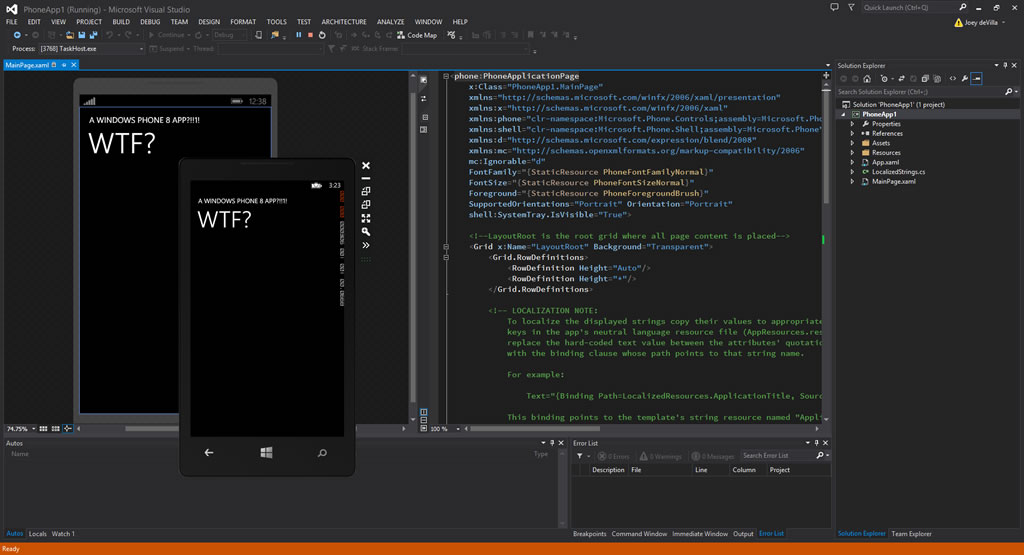Open the emulator zoom magnifier

point(366,232)
